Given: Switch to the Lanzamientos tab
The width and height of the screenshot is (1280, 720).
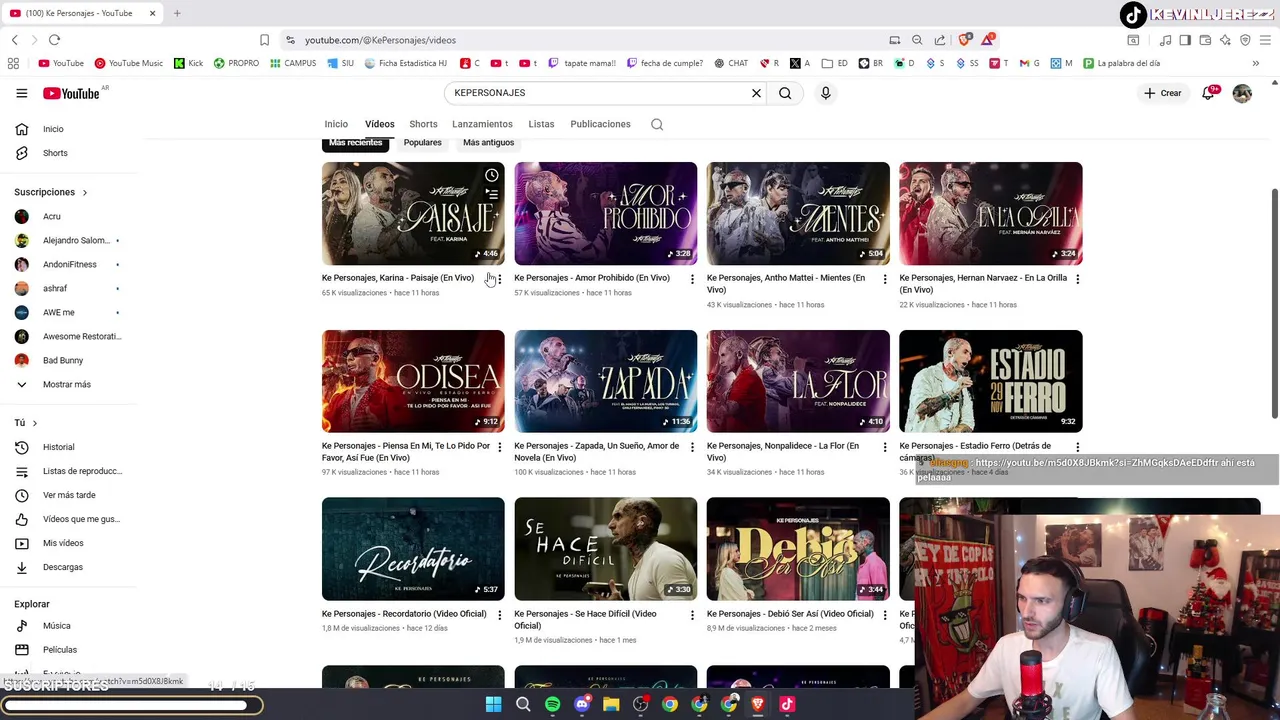Looking at the screenshot, I should pos(482,124).
